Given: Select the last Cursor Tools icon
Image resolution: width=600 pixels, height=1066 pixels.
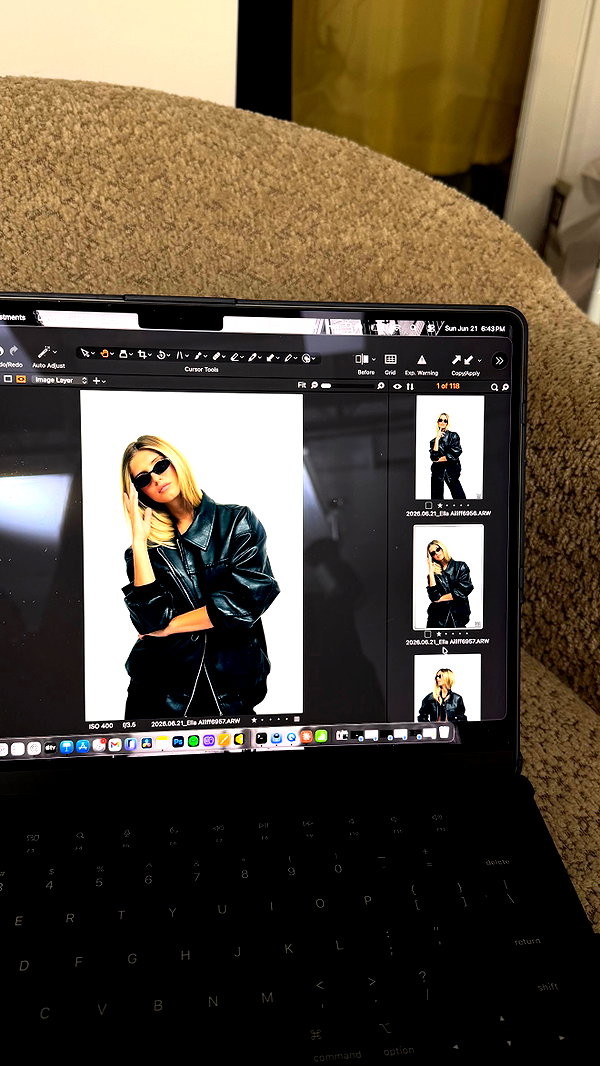Looking at the screenshot, I should [306, 358].
